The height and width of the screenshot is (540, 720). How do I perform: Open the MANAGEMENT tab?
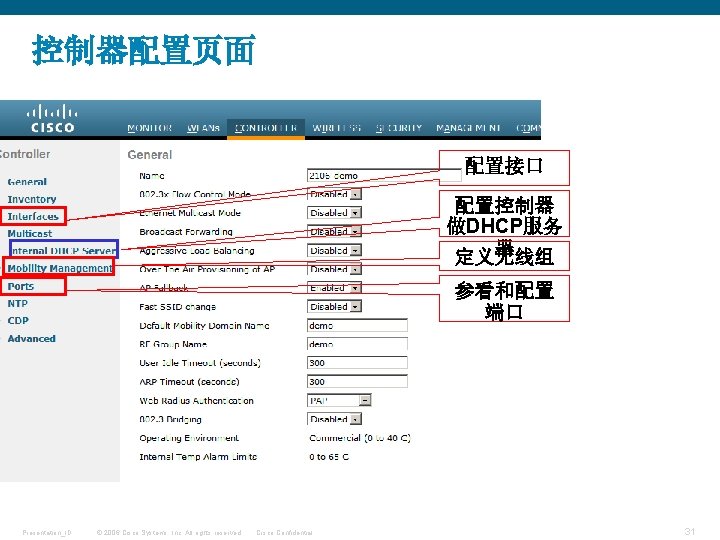[x=468, y=128]
